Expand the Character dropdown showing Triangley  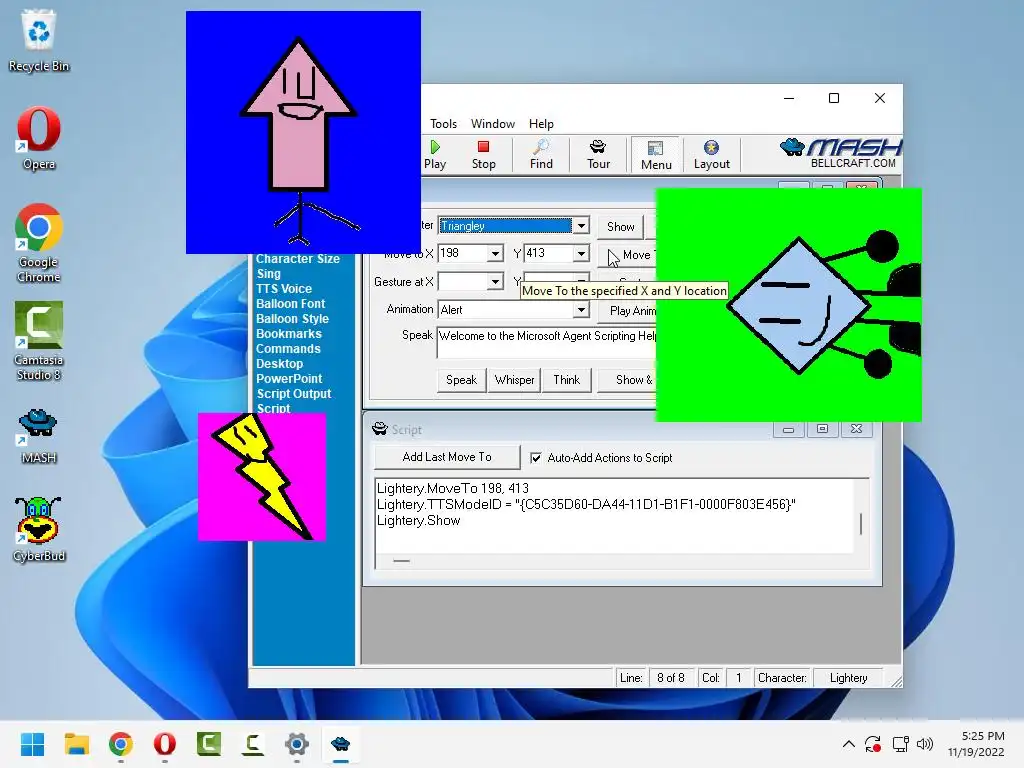tap(581, 226)
